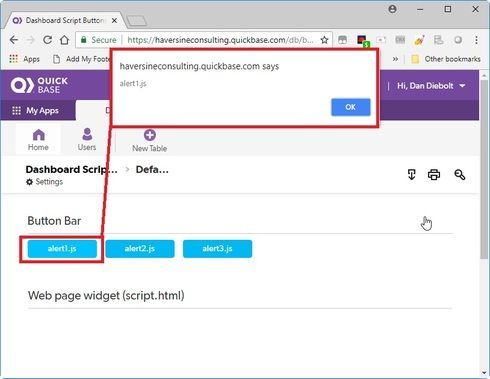Viewport: 490px width, 379px height.
Task: Click the Defa... breadcrumb item
Action: (x=152, y=169)
